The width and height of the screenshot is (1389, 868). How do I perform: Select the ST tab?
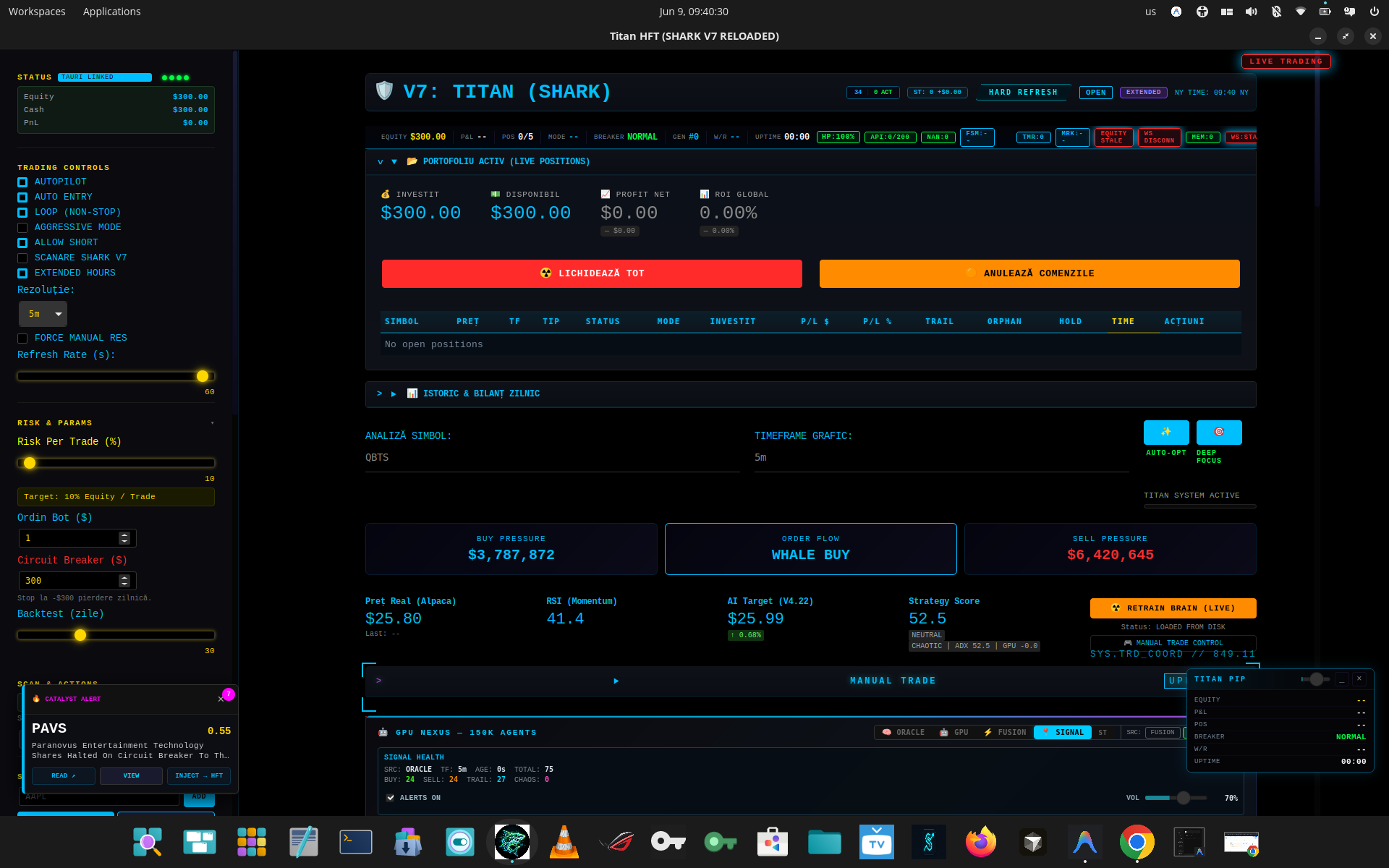(x=1103, y=733)
